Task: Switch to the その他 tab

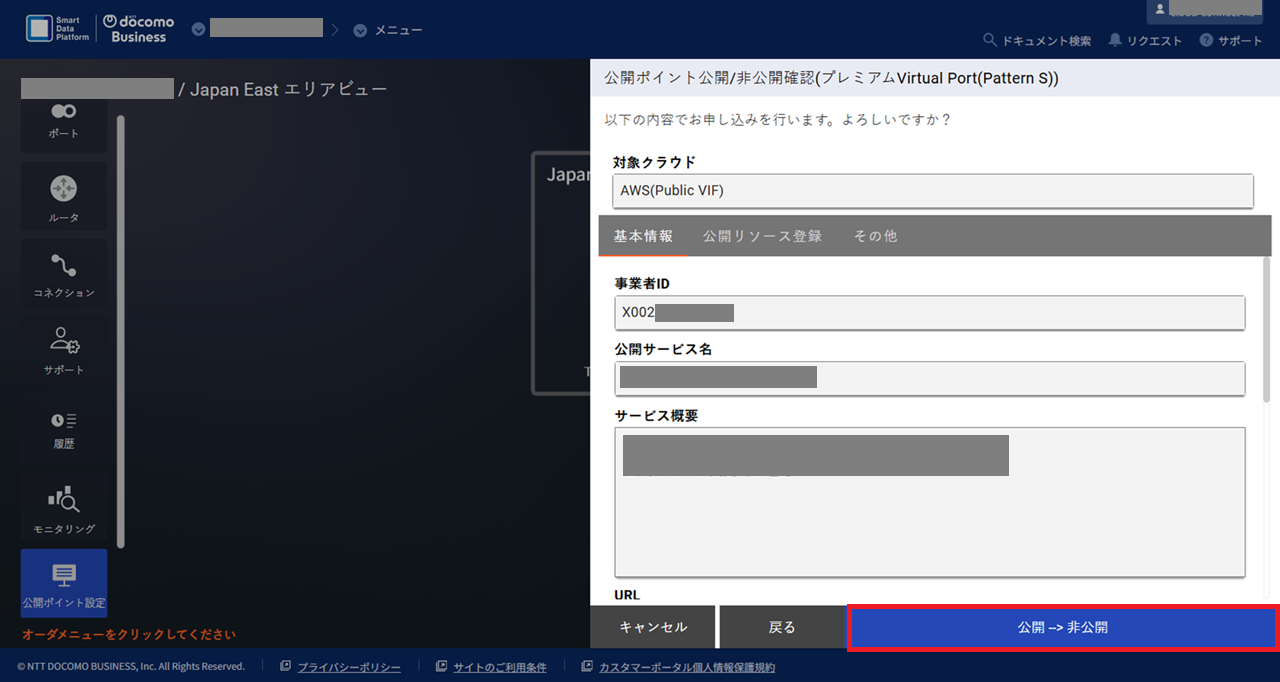Action: coord(875,235)
